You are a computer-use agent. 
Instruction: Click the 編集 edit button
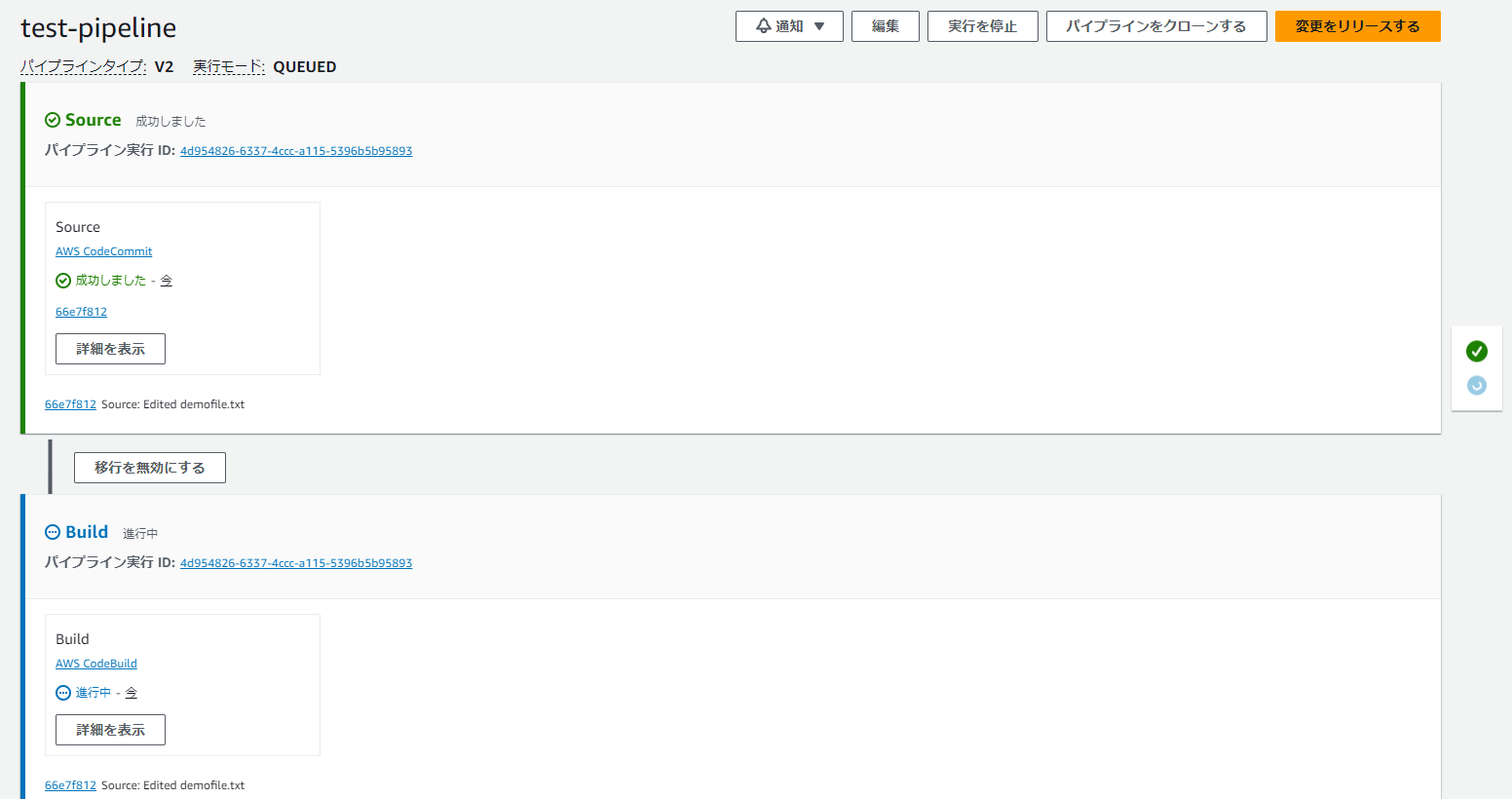click(x=886, y=26)
